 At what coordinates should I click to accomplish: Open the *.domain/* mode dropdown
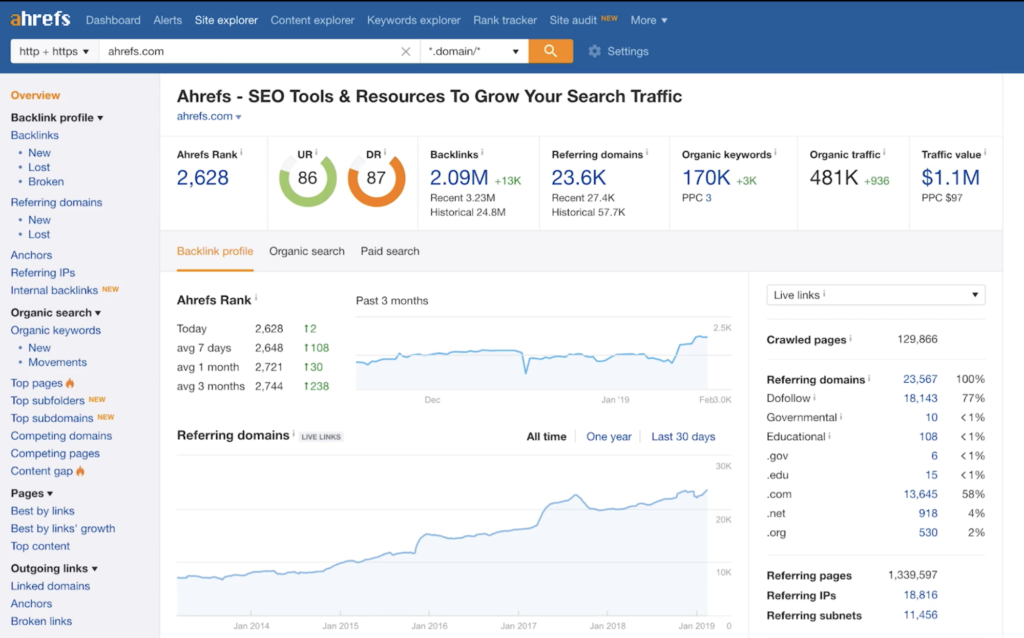pyautogui.click(x=474, y=51)
